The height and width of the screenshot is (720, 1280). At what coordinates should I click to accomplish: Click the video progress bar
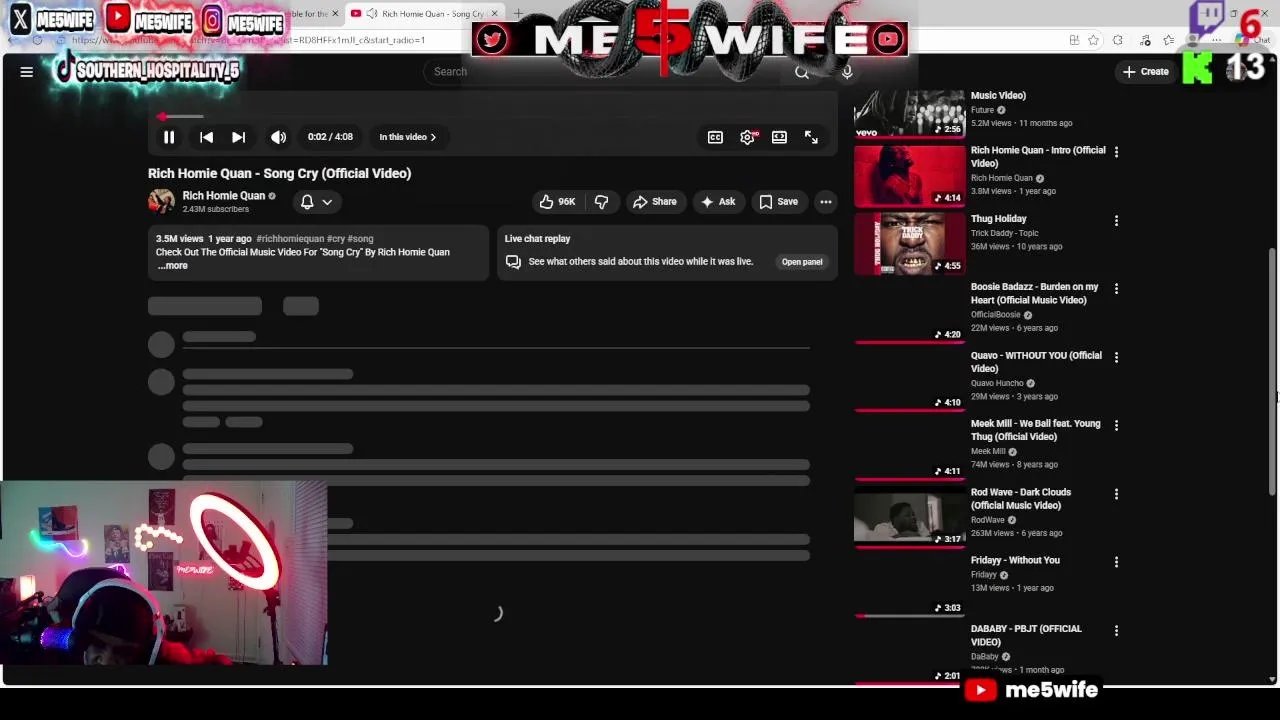point(494,116)
